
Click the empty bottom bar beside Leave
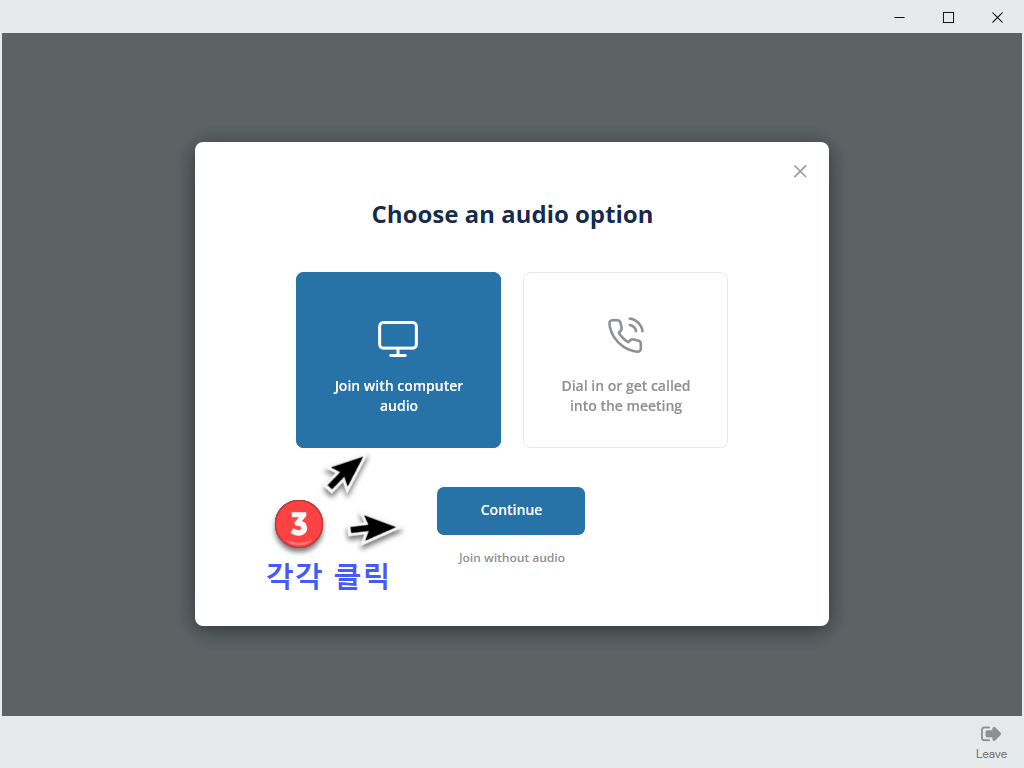500,742
